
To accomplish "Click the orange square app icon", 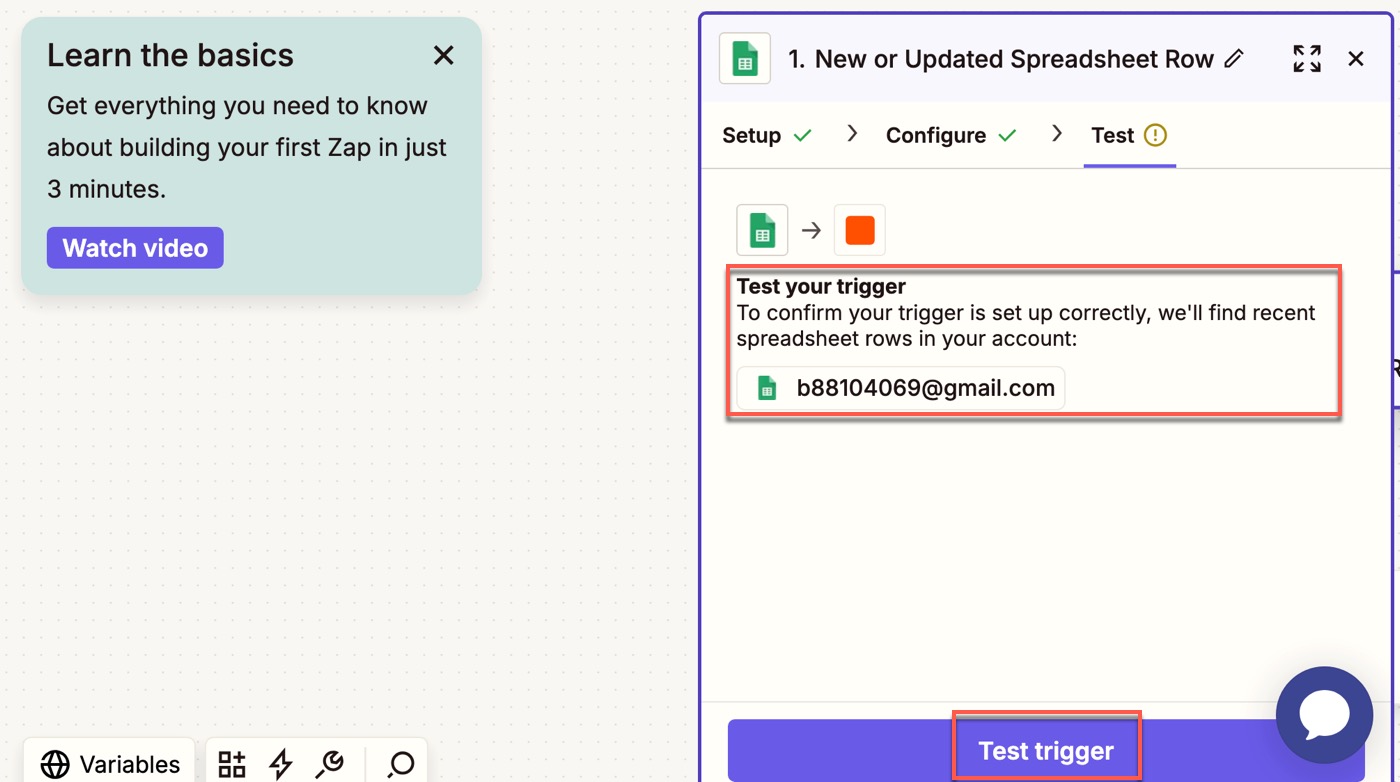I will click(x=860, y=230).
